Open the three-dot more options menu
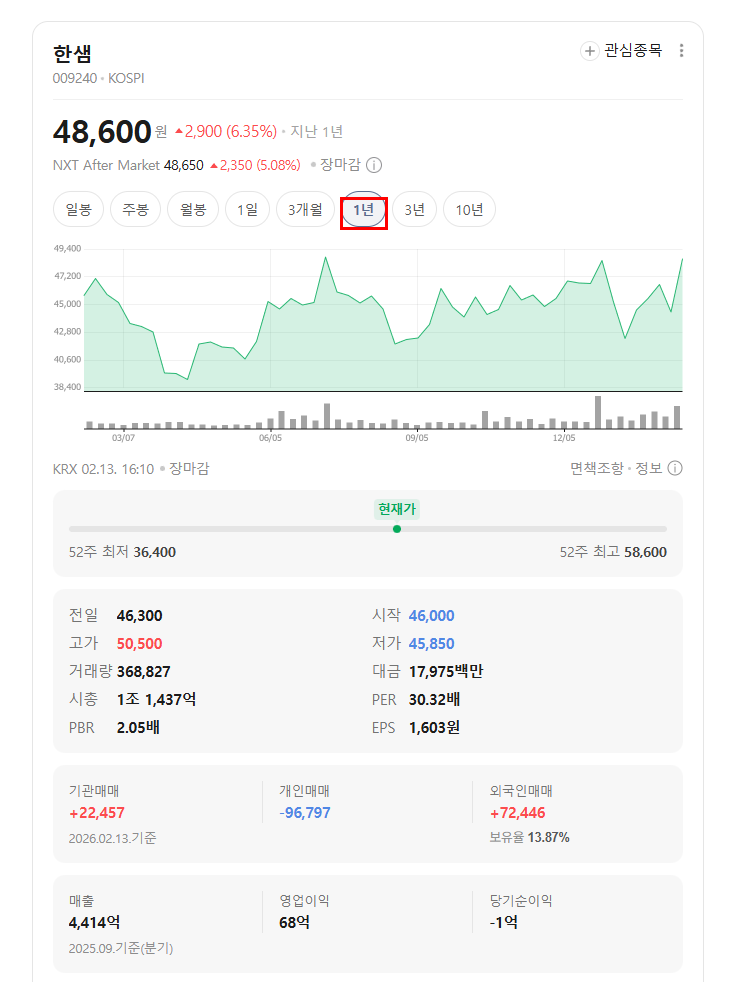Screen dimensions: 739x982 click(681, 51)
